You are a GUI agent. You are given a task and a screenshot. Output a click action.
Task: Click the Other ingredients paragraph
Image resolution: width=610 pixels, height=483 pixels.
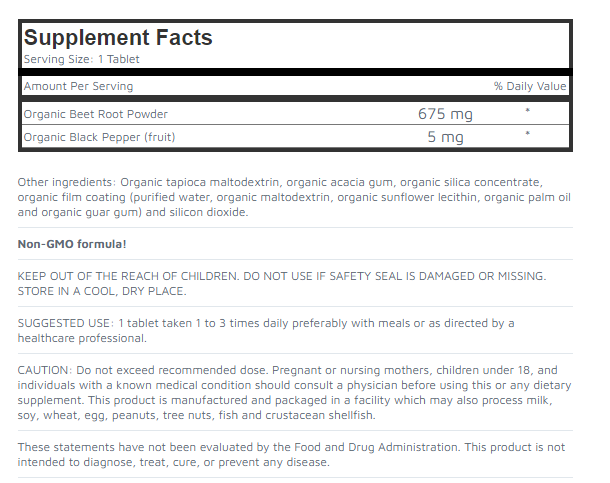[x=294, y=197]
